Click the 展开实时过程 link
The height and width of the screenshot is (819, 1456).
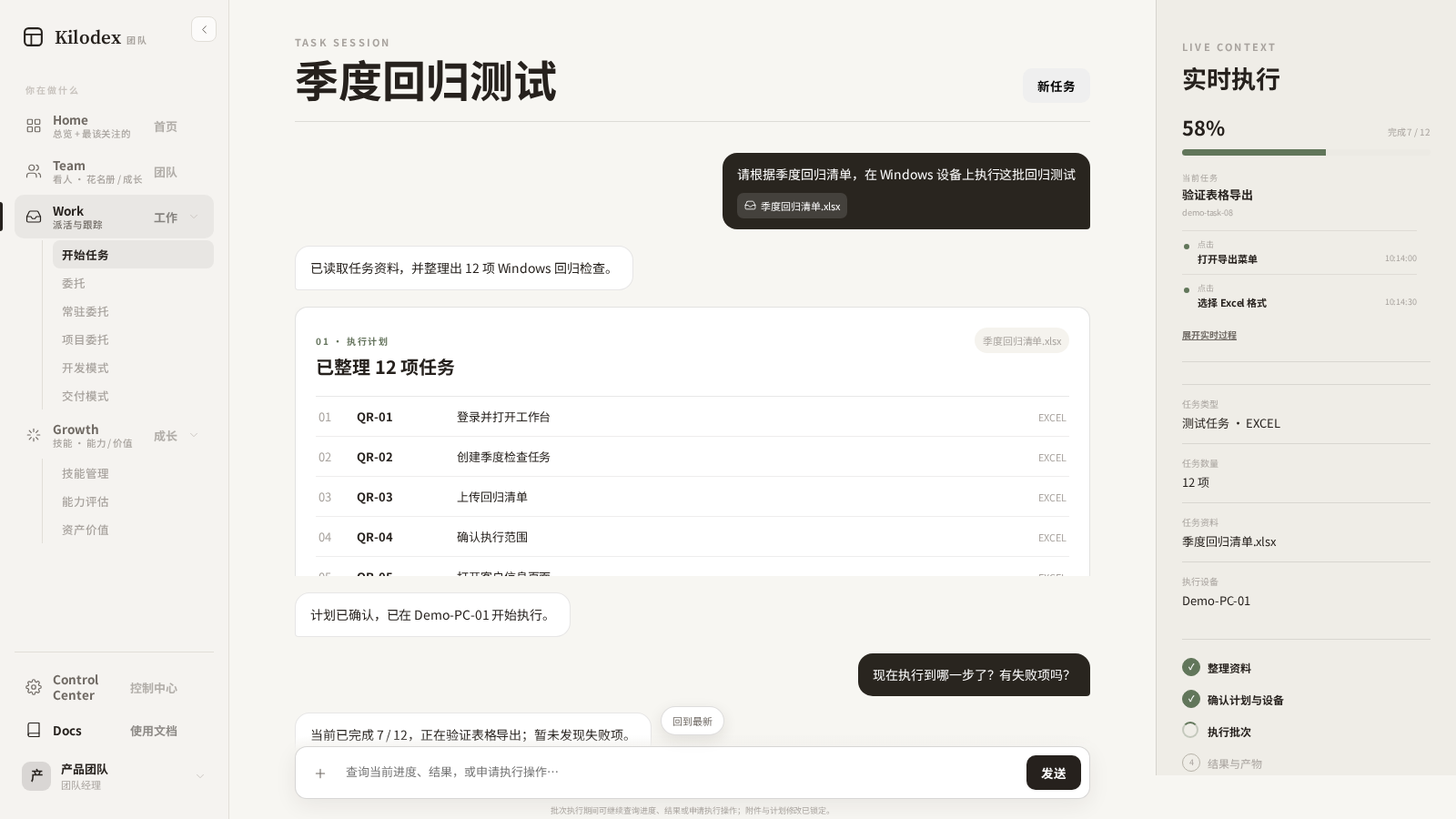[x=1208, y=335]
